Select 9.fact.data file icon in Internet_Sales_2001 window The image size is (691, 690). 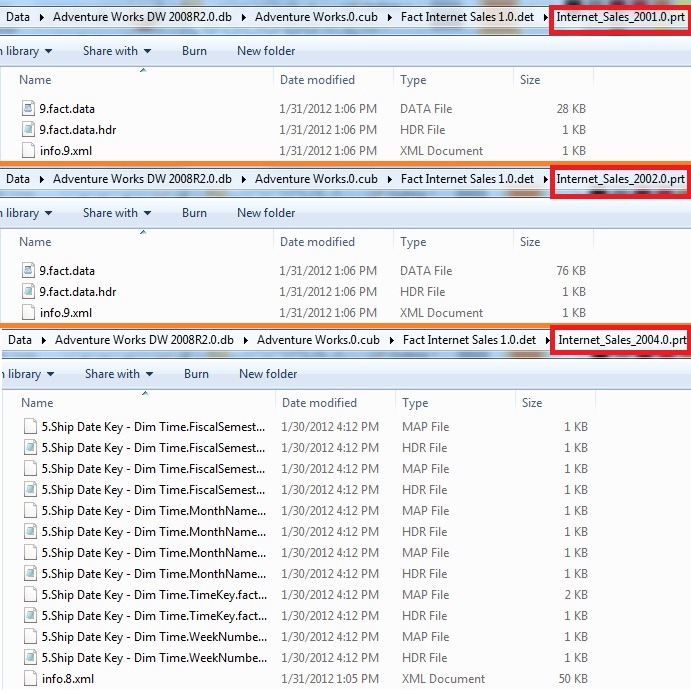[28, 108]
